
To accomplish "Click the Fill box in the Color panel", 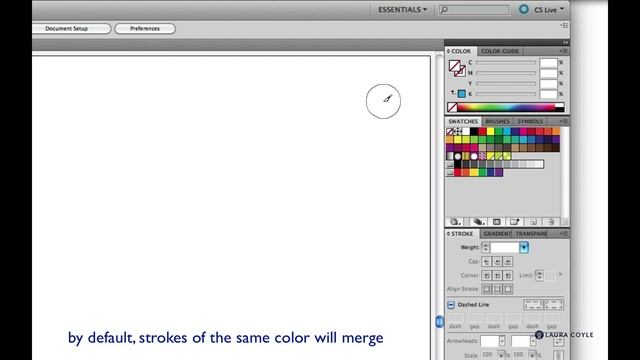I will pyautogui.click(x=453, y=65).
